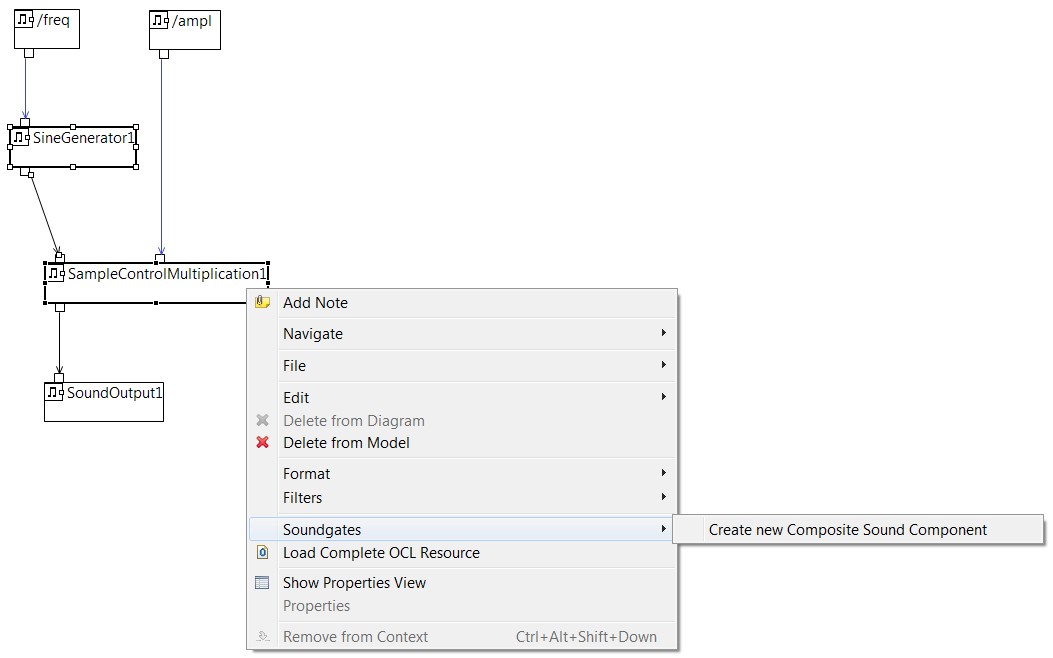Click the output port below the /freq node
Viewport: 1053px width, 658px height.
tap(29, 53)
